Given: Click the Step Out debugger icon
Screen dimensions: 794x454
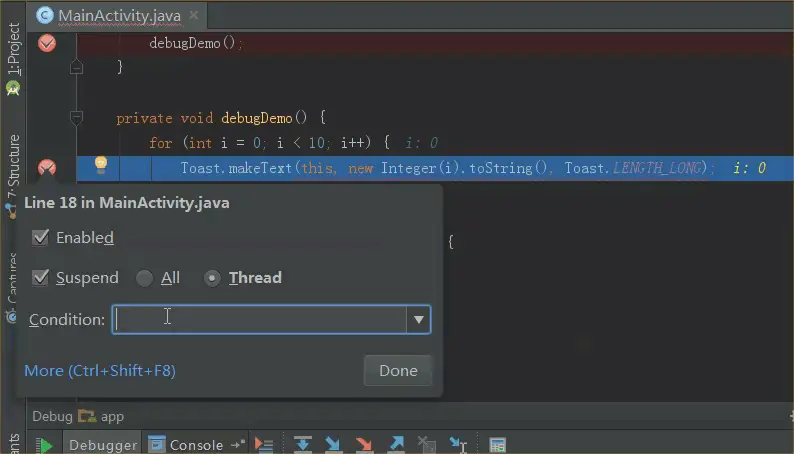Looking at the screenshot, I should [396, 444].
